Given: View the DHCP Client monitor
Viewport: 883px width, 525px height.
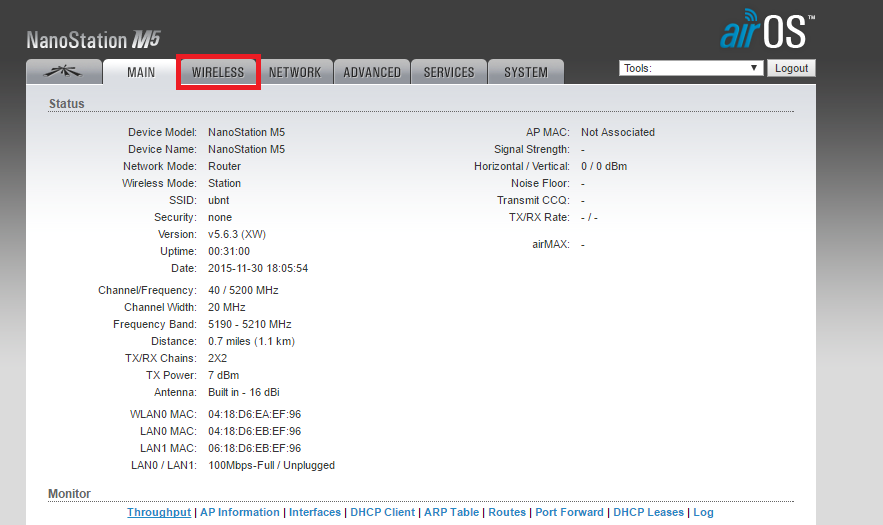Looking at the screenshot, I should (x=382, y=512).
